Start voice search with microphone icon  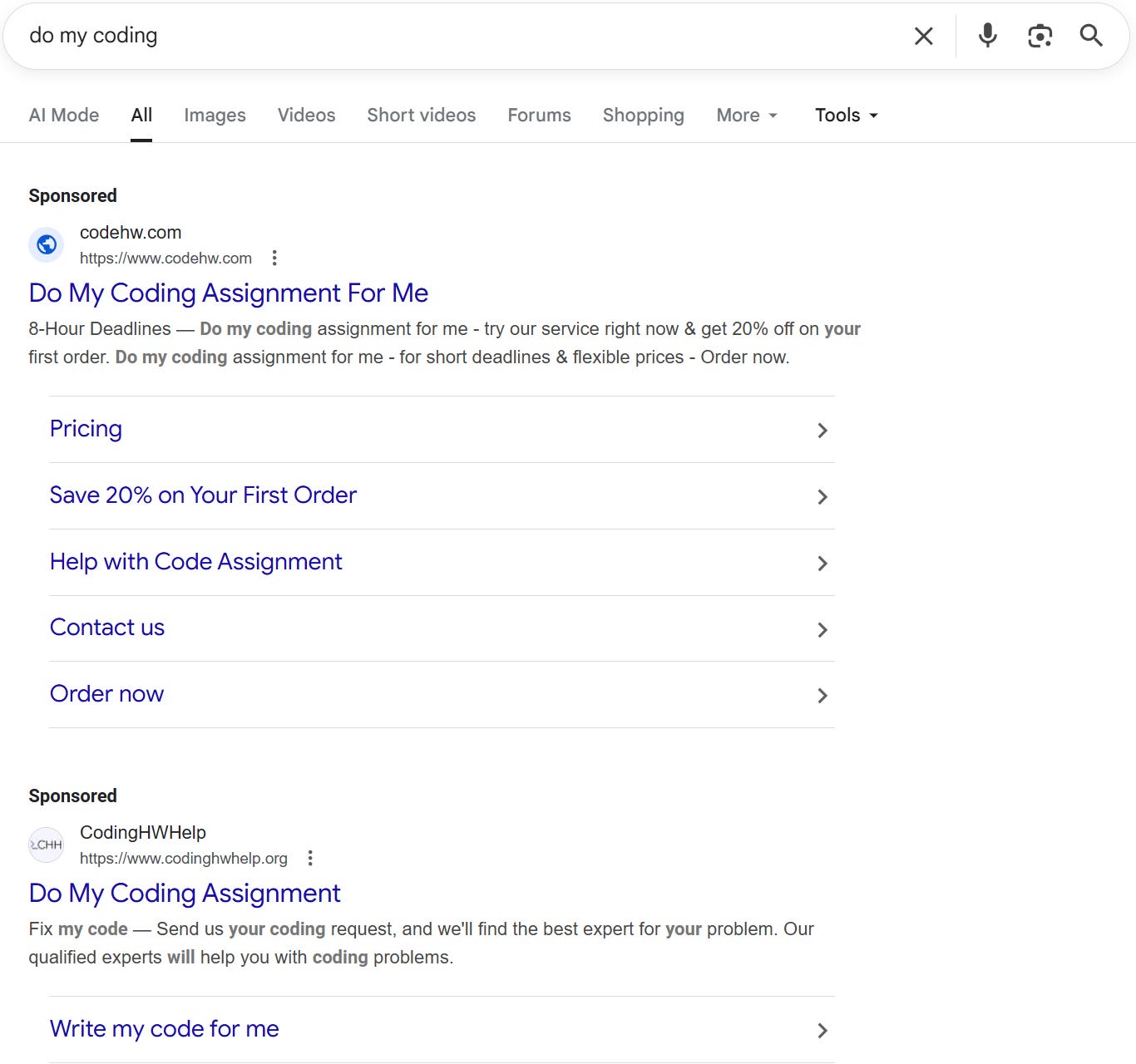coord(987,36)
